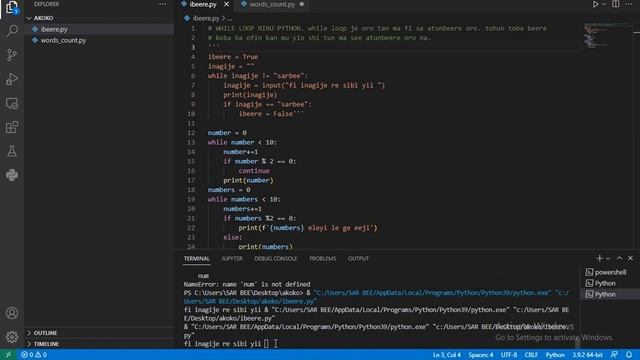Viewport: 640px width, 360px height.
Task: Change encoding via UTF-8
Action: coord(509,355)
